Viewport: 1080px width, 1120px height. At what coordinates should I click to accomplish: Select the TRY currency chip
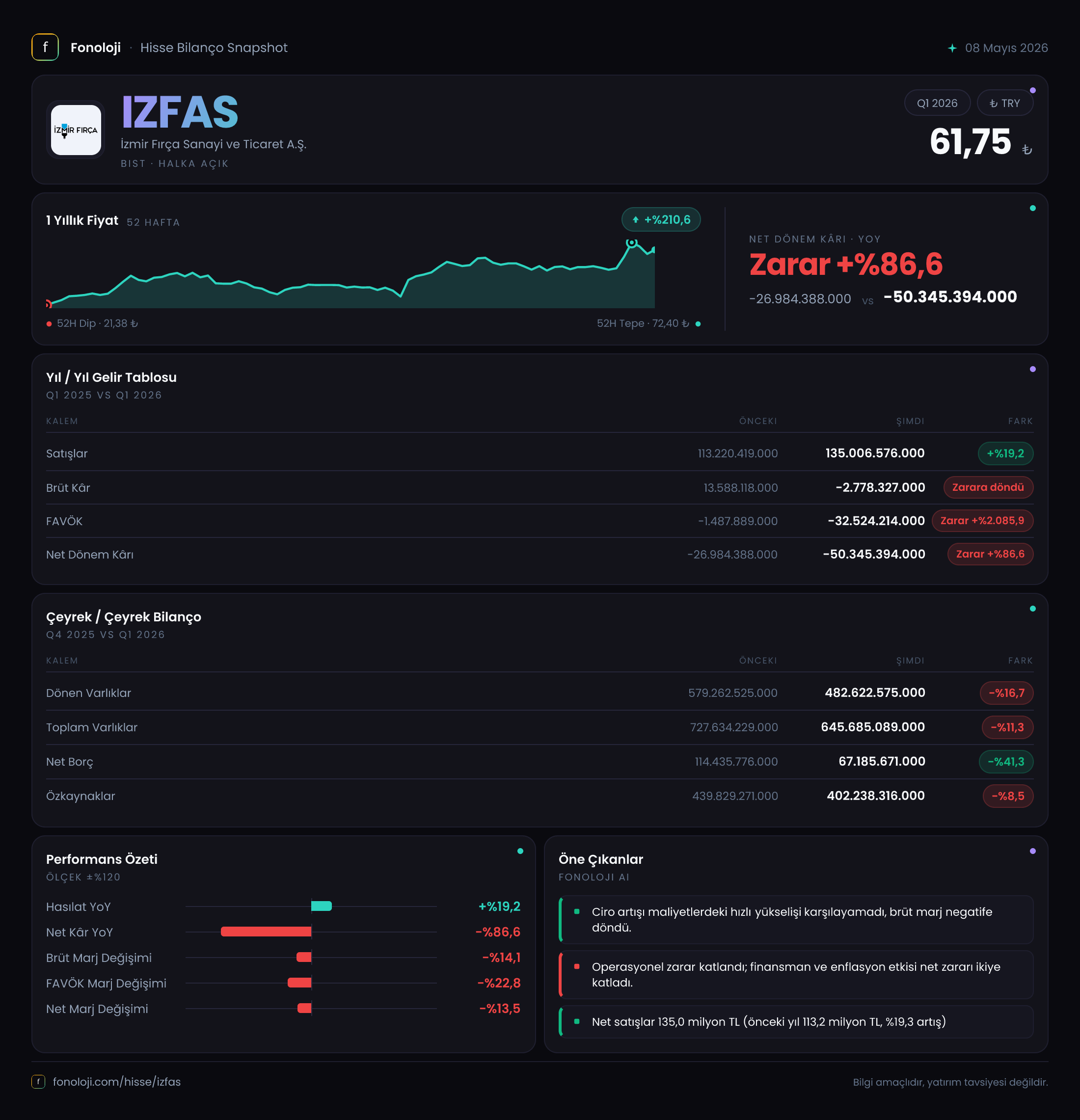click(1004, 104)
